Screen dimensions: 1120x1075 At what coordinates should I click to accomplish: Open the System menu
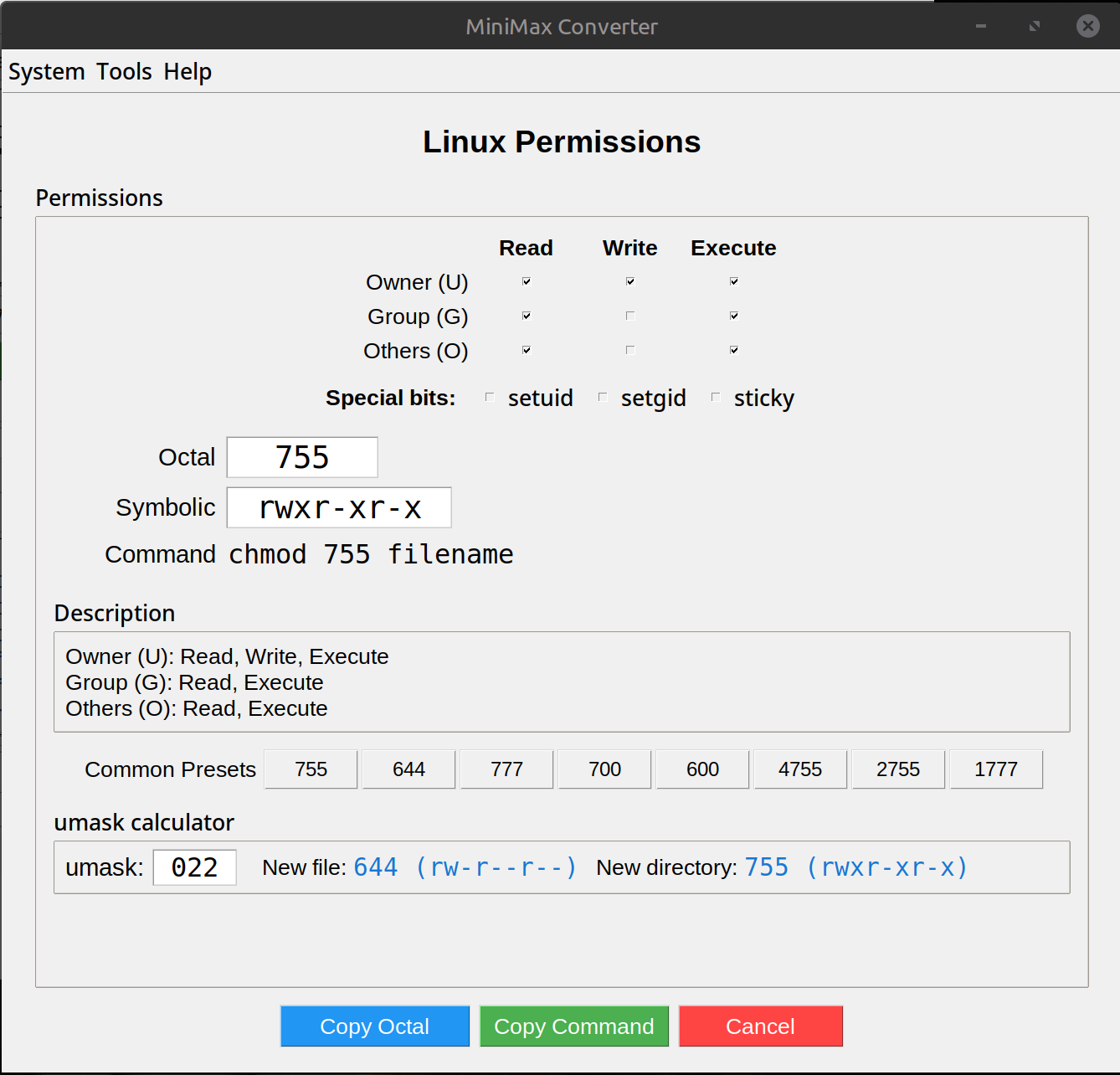click(x=47, y=72)
